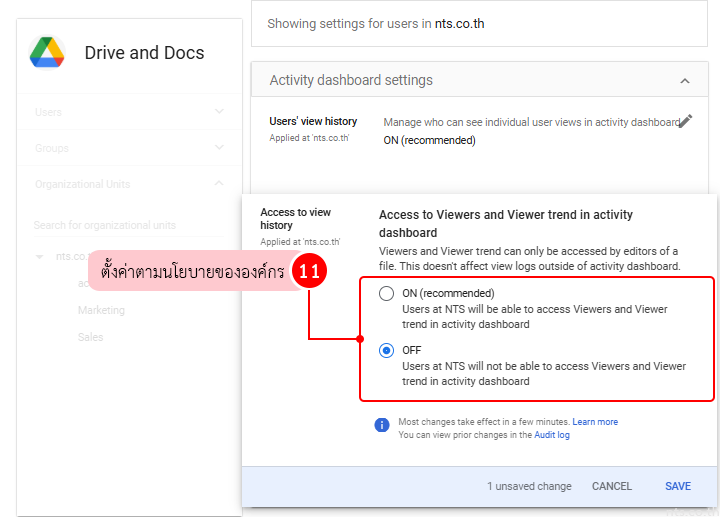
Task: Collapse the Organizational Units section
Action: (x=219, y=184)
